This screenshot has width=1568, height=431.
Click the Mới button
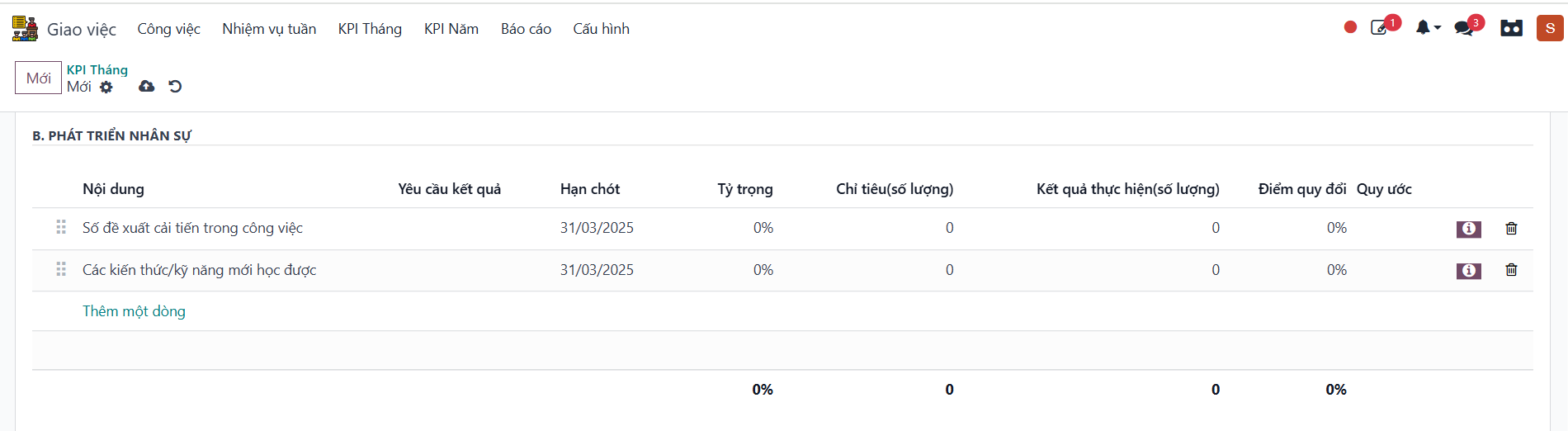pyautogui.click(x=38, y=78)
